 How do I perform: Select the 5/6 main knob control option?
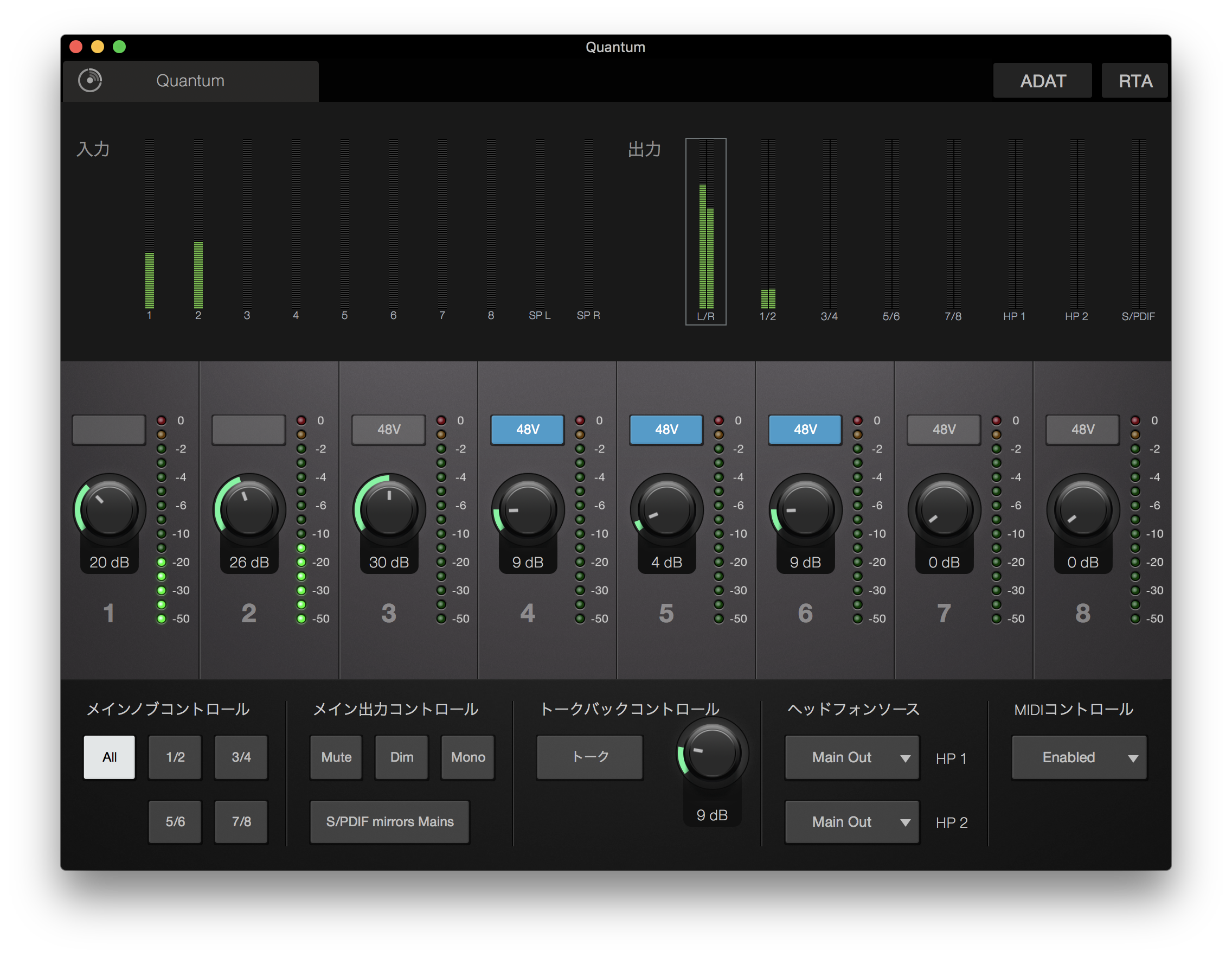(x=175, y=822)
